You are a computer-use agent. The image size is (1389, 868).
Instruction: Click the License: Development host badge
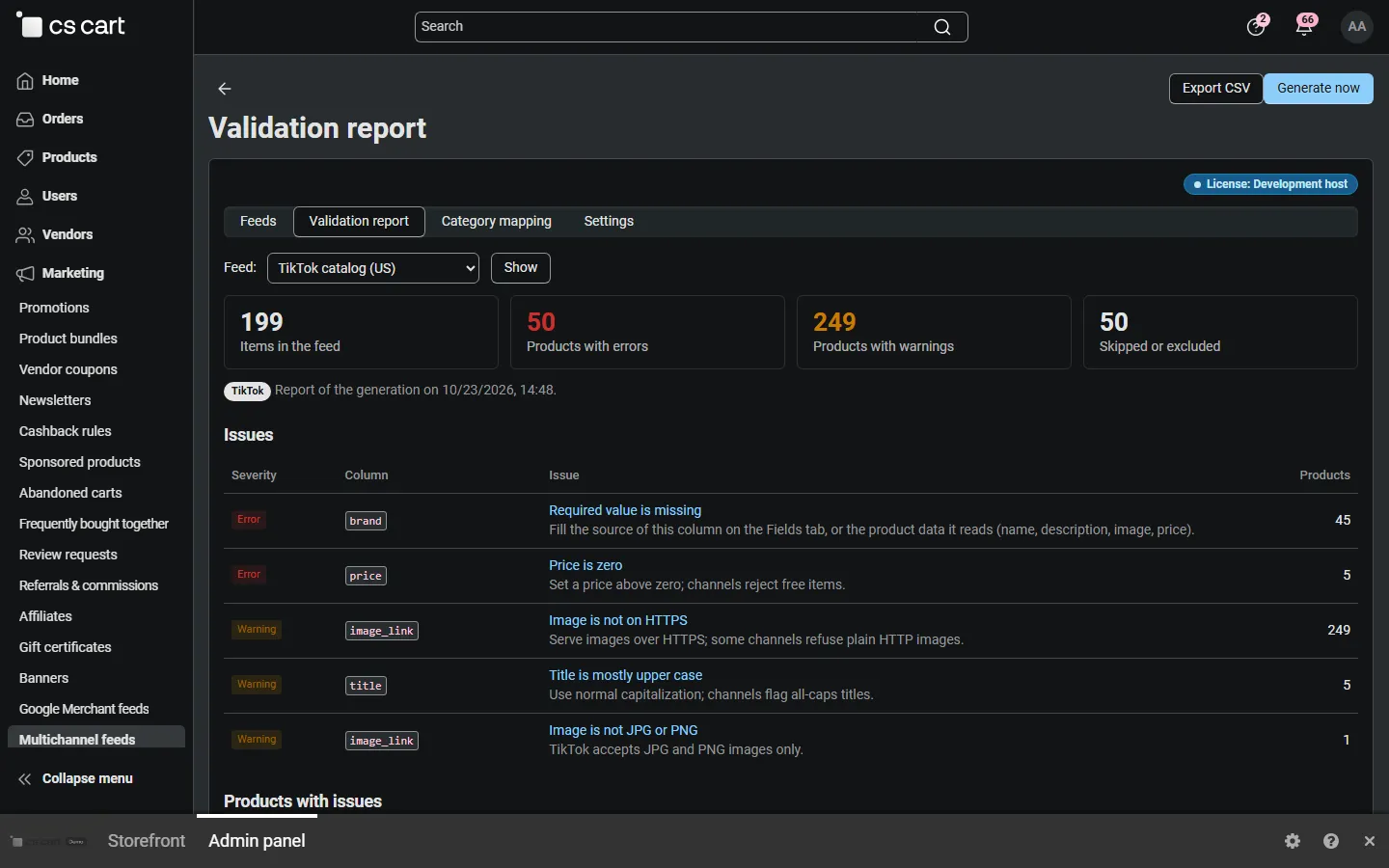(x=1270, y=184)
